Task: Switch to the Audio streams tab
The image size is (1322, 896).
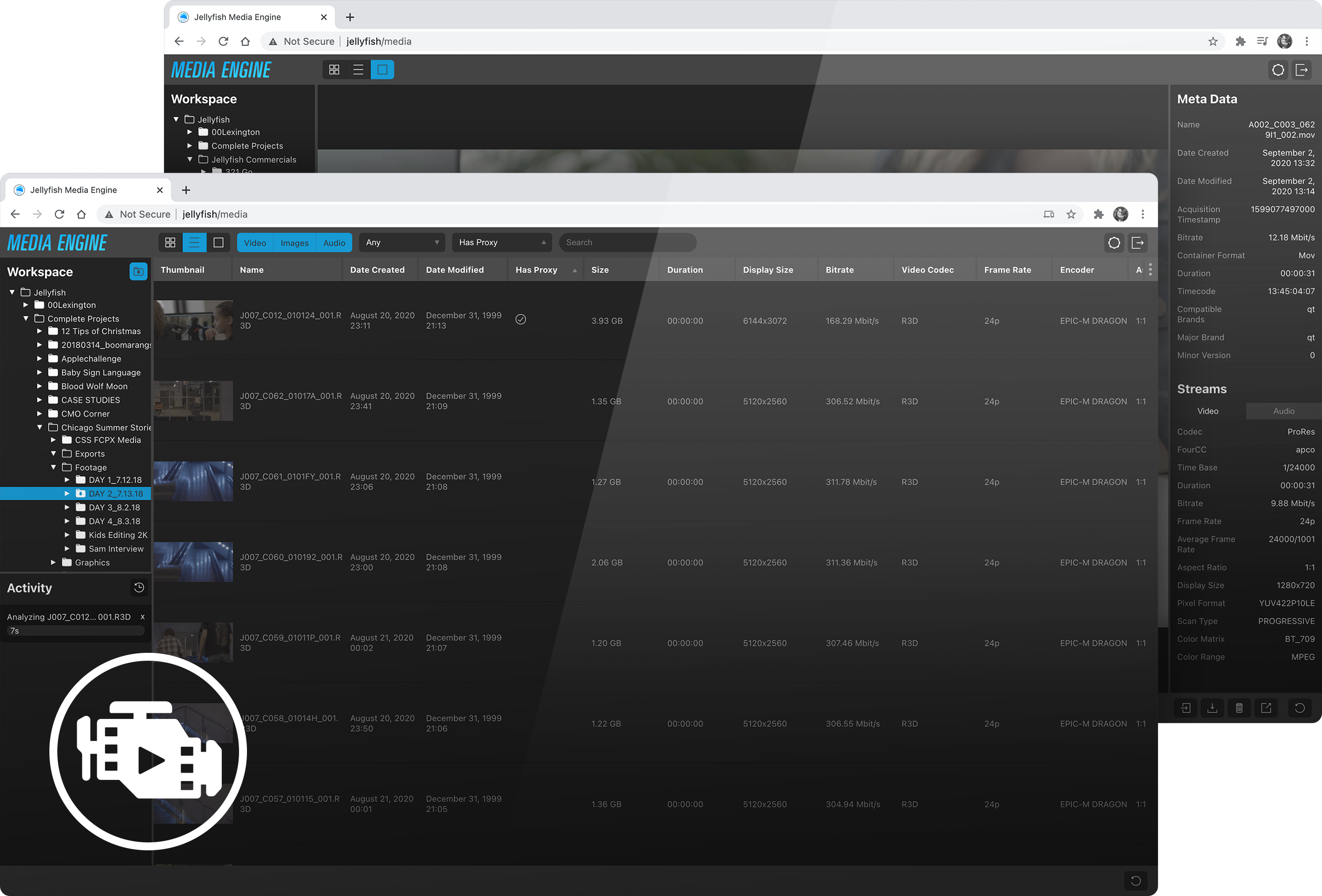Action: 1283,411
